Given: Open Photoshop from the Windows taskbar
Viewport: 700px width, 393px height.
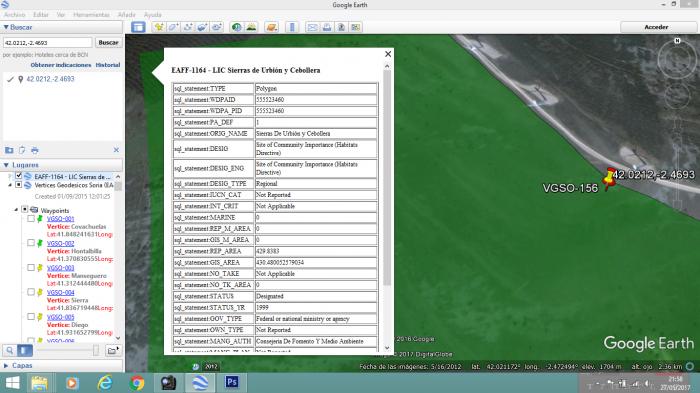Looking at the screenshot, I should coord(232,382).
